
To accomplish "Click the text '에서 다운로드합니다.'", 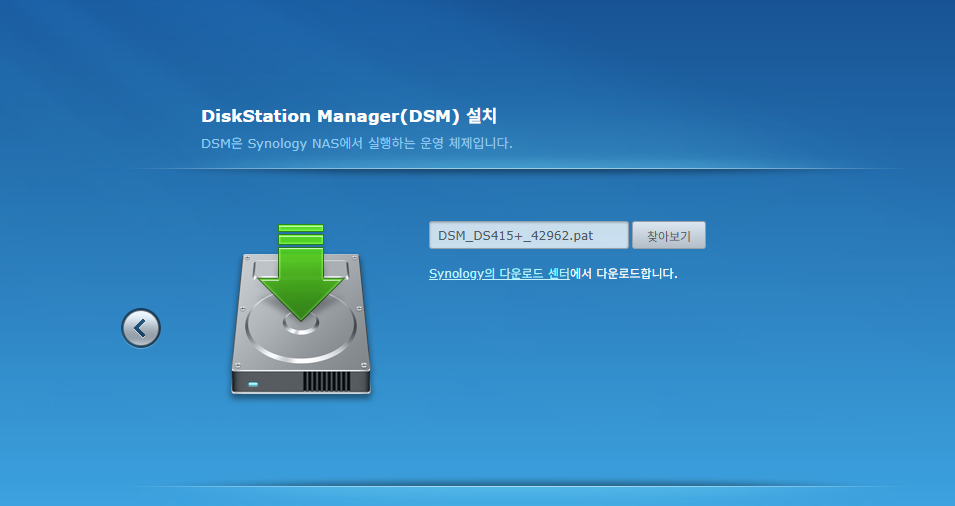I will point(624,274).
